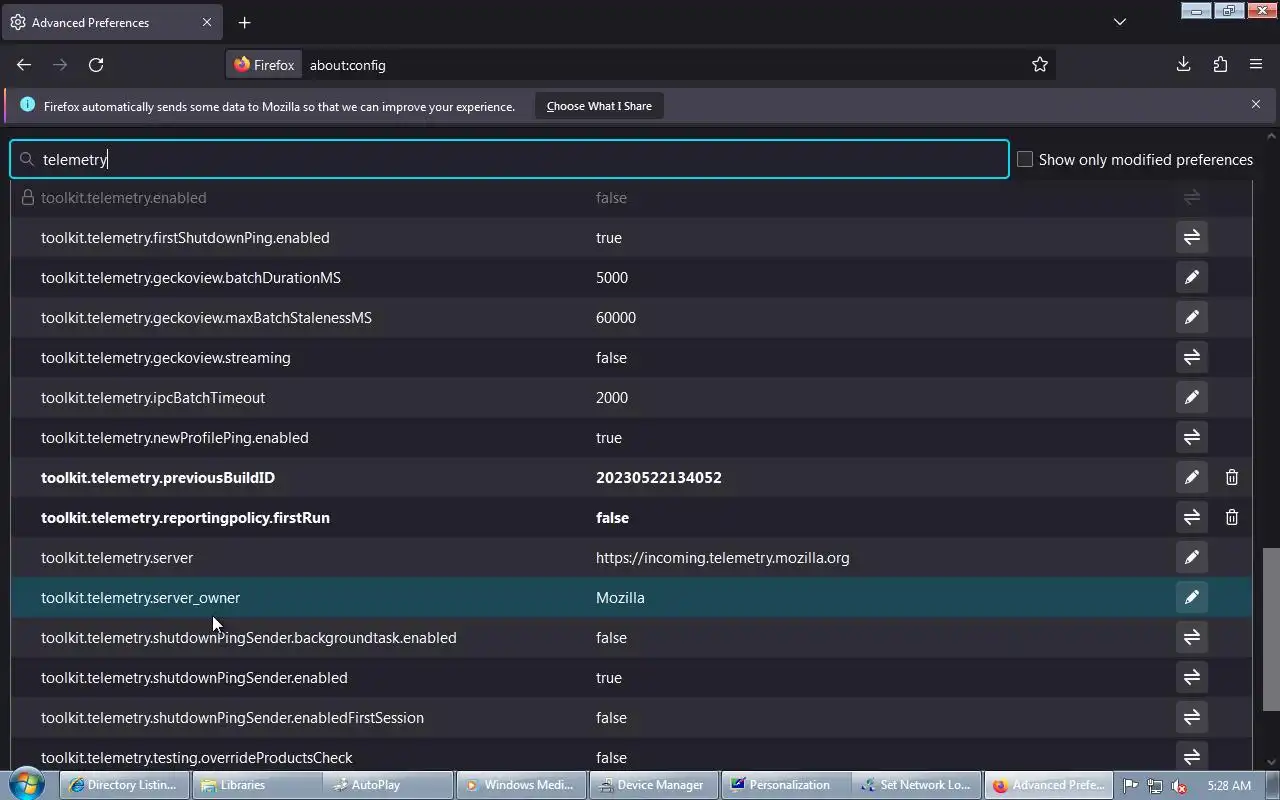Click the telemetry search field

coord(509,159)
